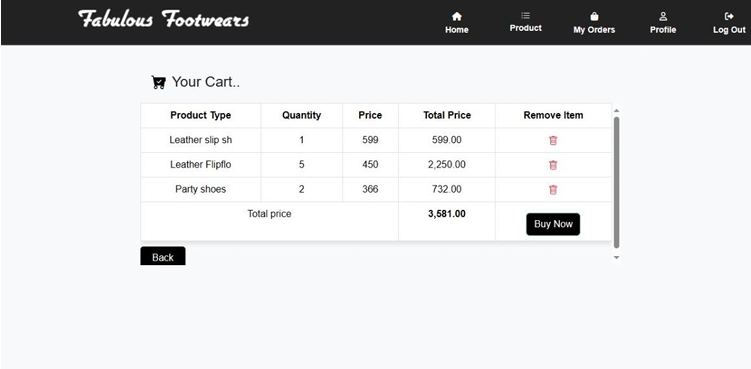Click the Home house icon

[x=456, y=17]
